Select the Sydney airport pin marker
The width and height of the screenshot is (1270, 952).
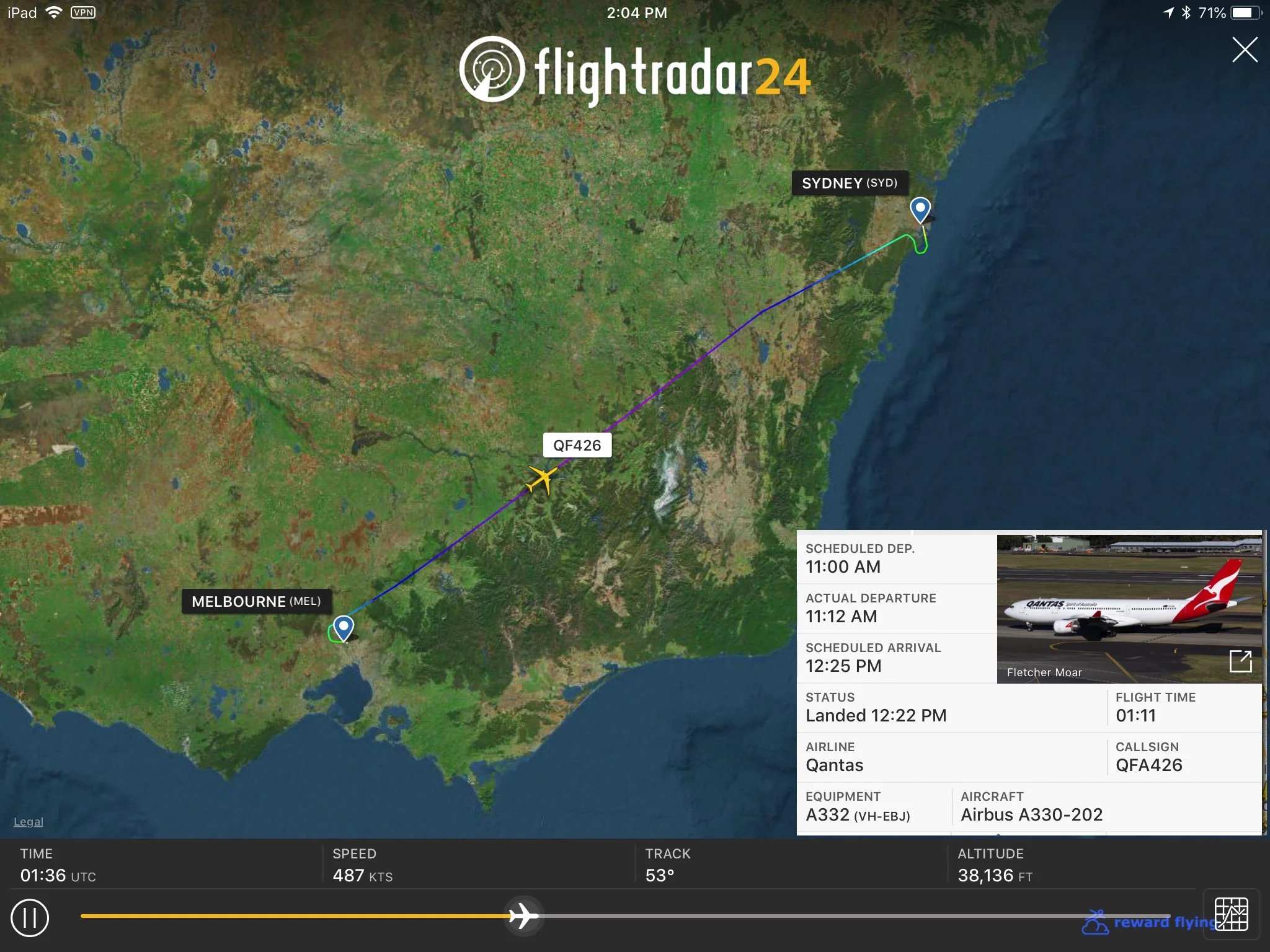pyautogui.click(x=920, y=210)
